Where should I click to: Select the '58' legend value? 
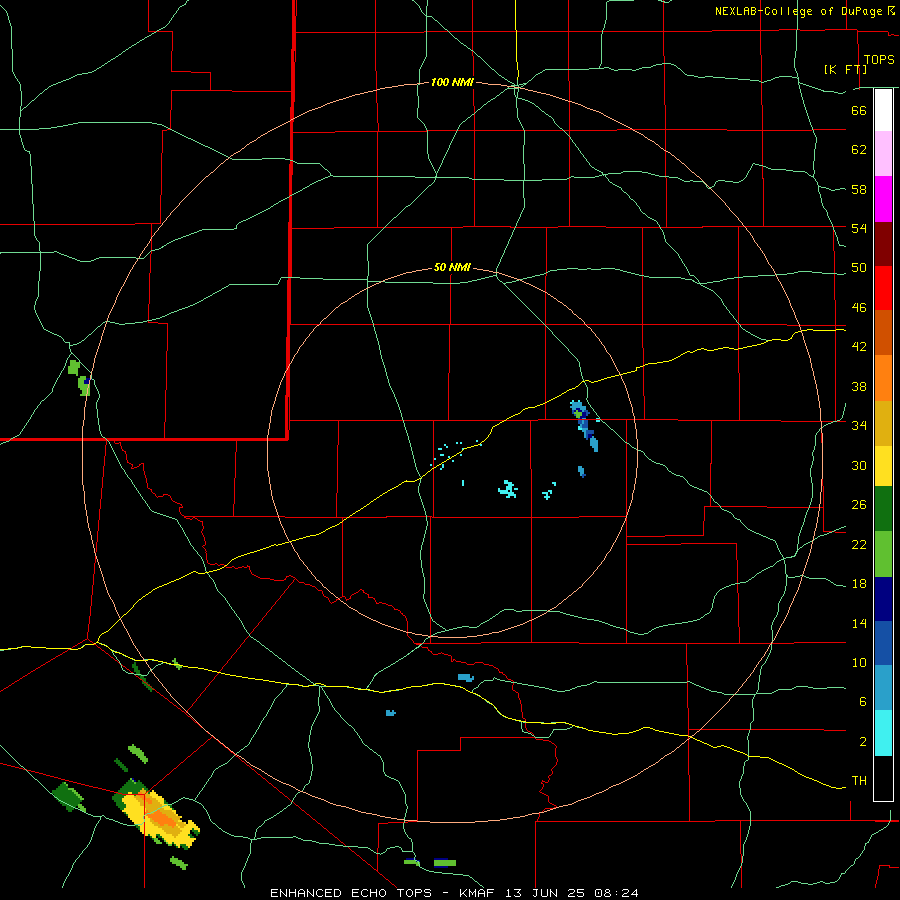[x=859, y=189]
